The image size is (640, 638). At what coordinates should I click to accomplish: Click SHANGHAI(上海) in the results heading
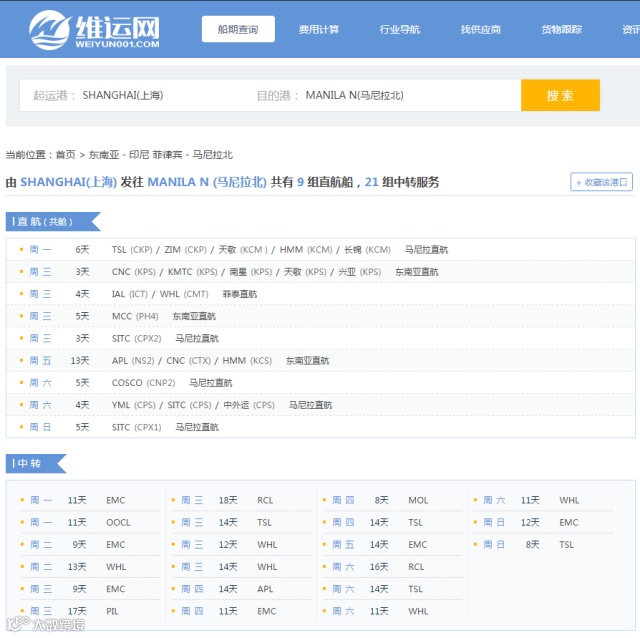(x=69, y=182)
